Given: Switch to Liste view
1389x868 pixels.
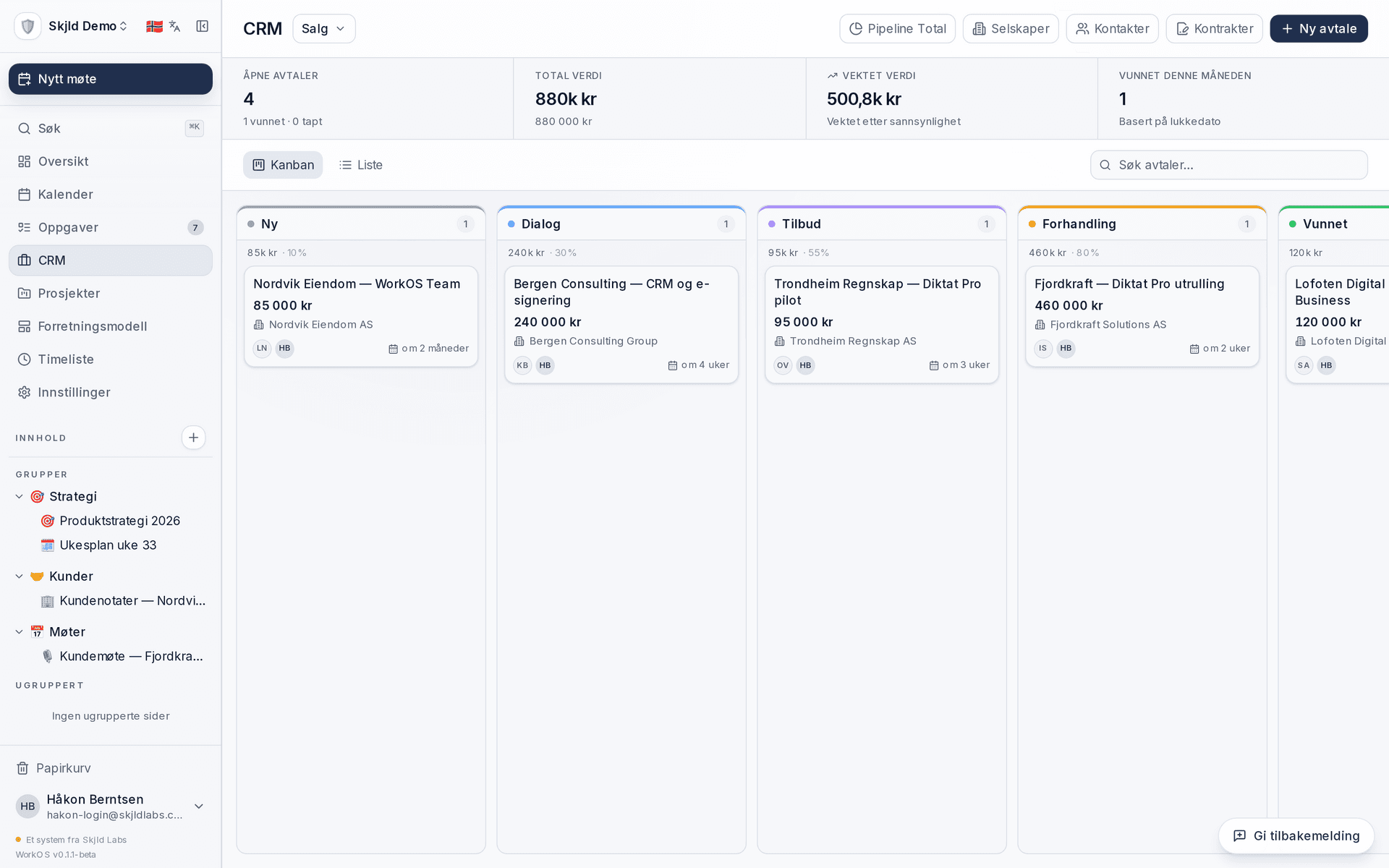Looking at the screenshot, I should pyautogui.click(x=361, y=165).
